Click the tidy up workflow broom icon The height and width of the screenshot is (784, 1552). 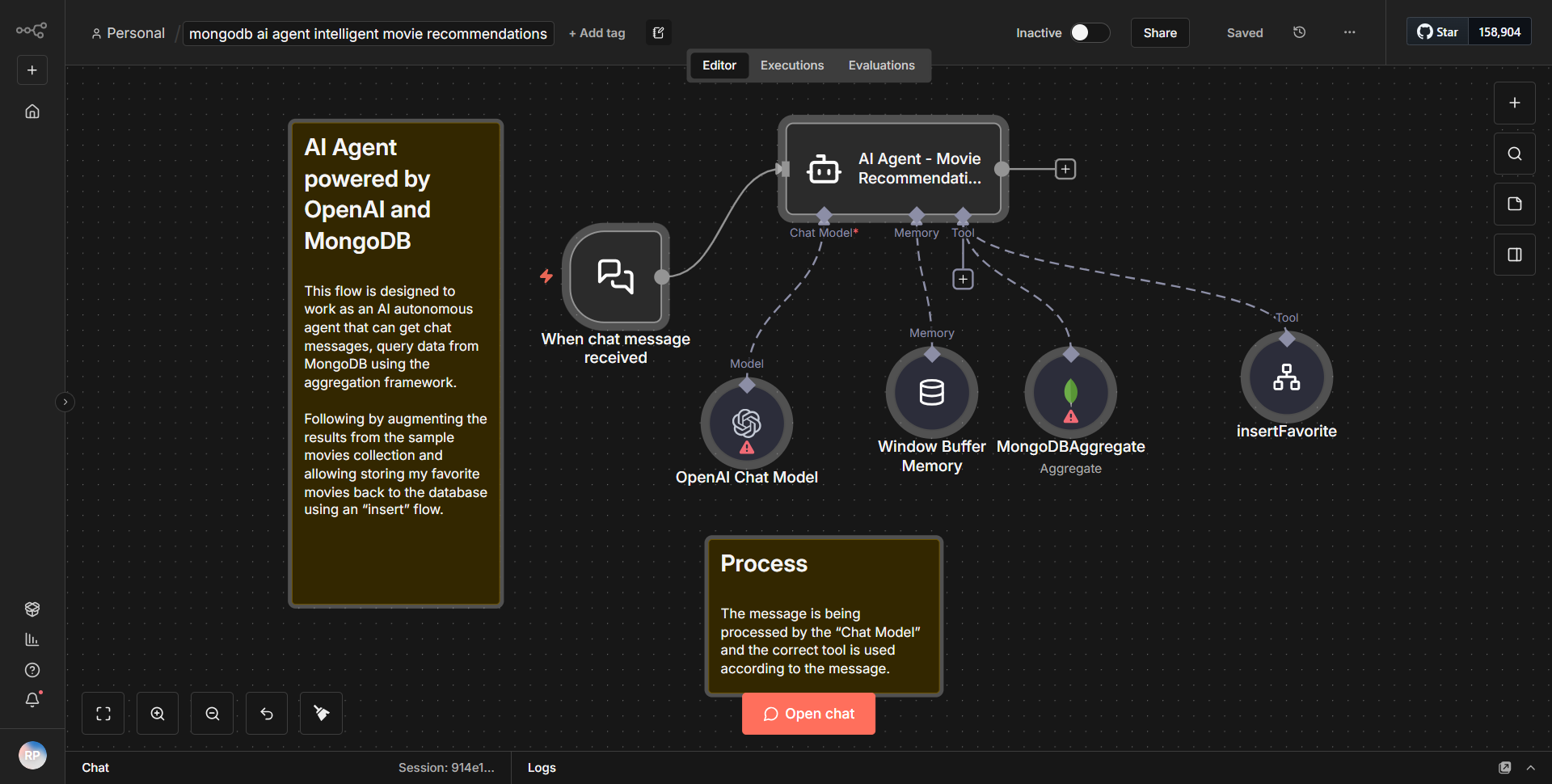tap(321, 714)
